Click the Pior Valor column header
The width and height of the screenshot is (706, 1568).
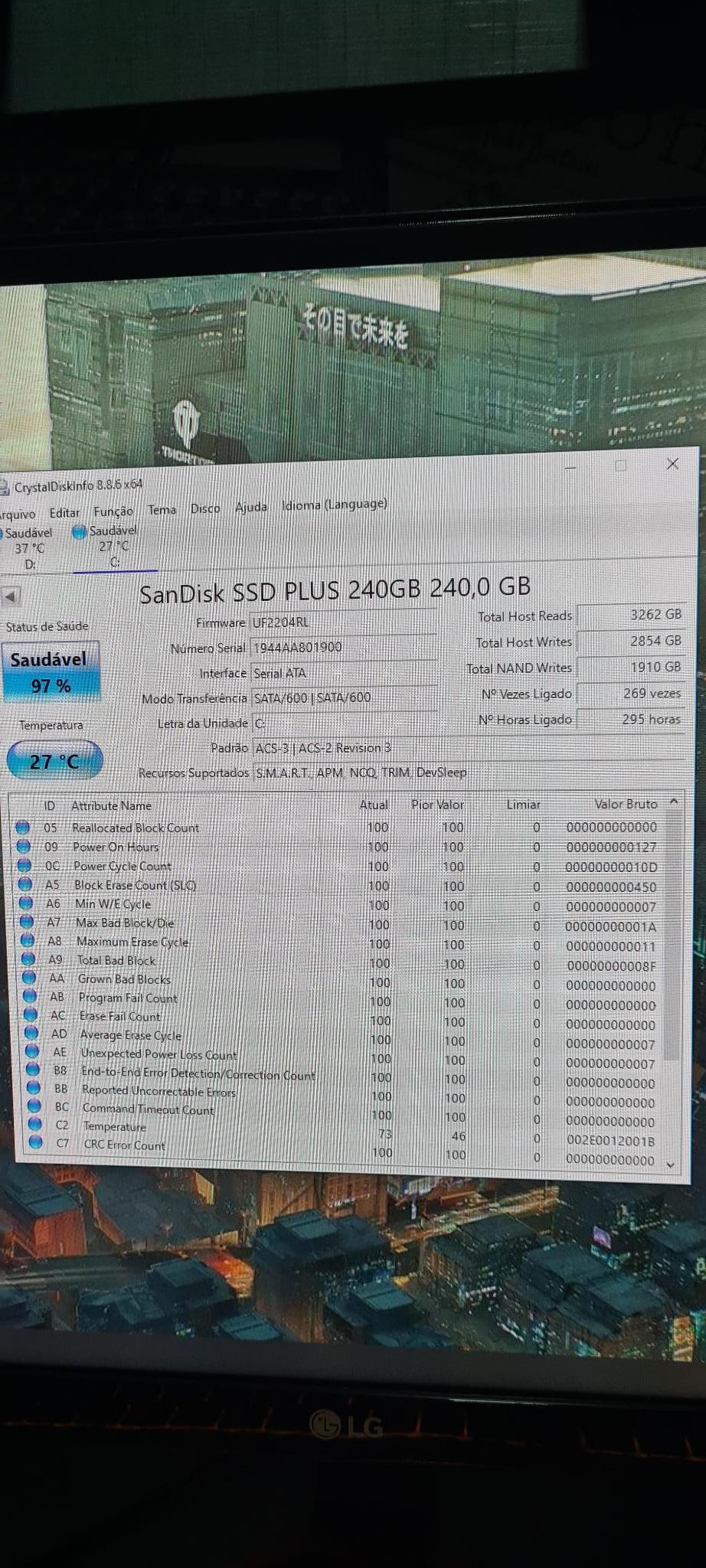click(x=437, y=805)
